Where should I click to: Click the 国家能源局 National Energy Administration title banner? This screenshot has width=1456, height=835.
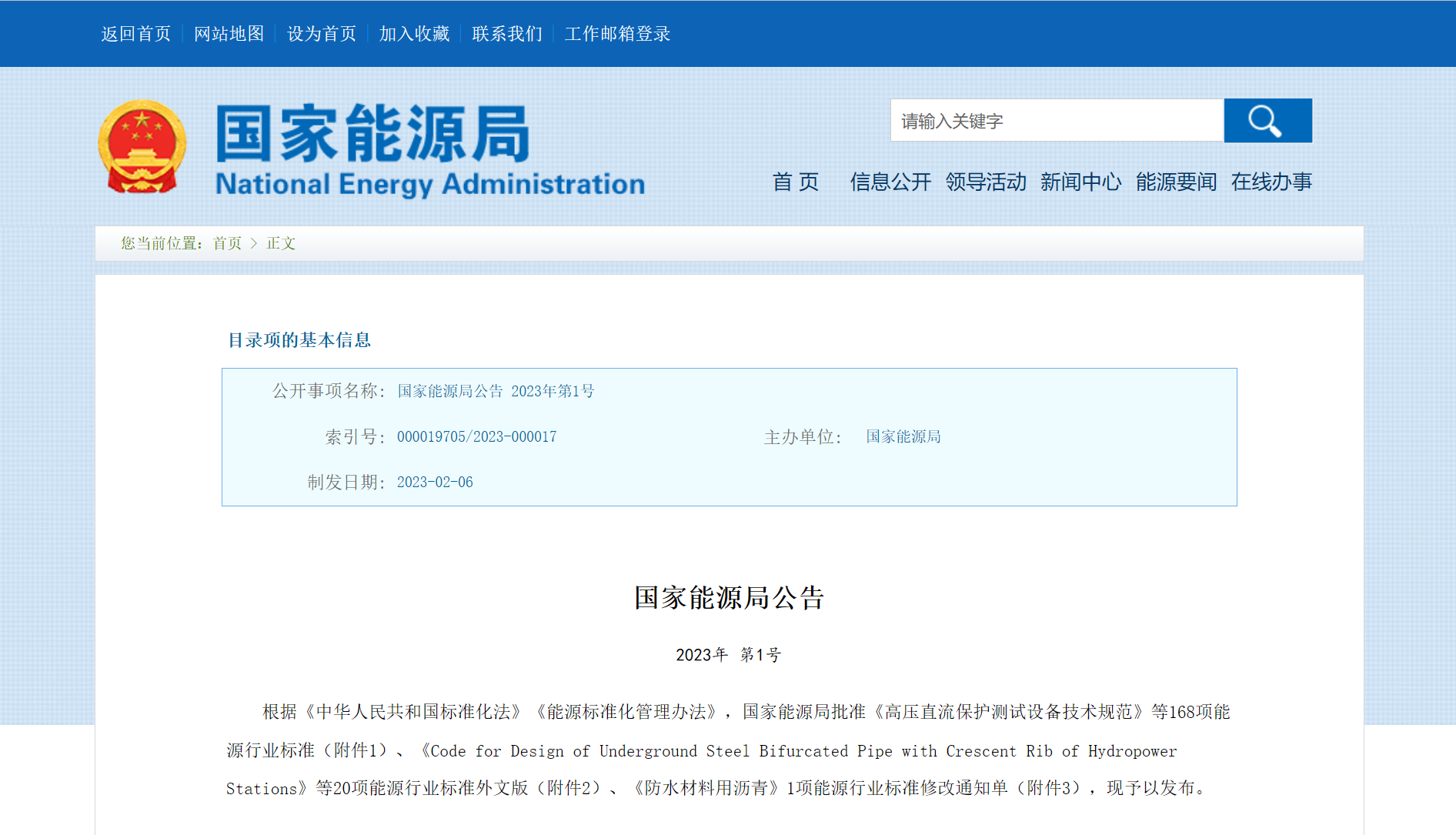[429, 151]
